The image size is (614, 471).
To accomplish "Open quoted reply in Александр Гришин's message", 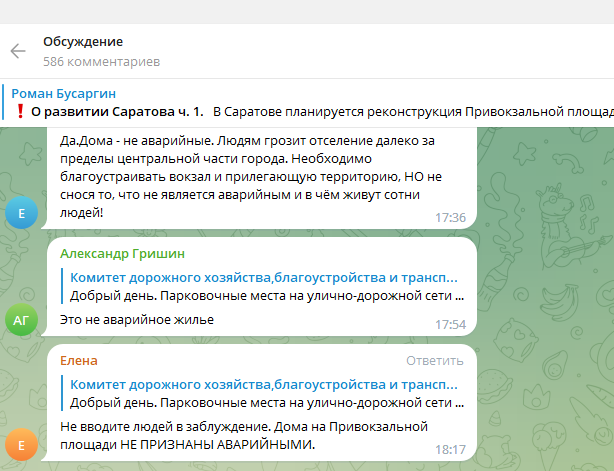I will click(262, 286).
